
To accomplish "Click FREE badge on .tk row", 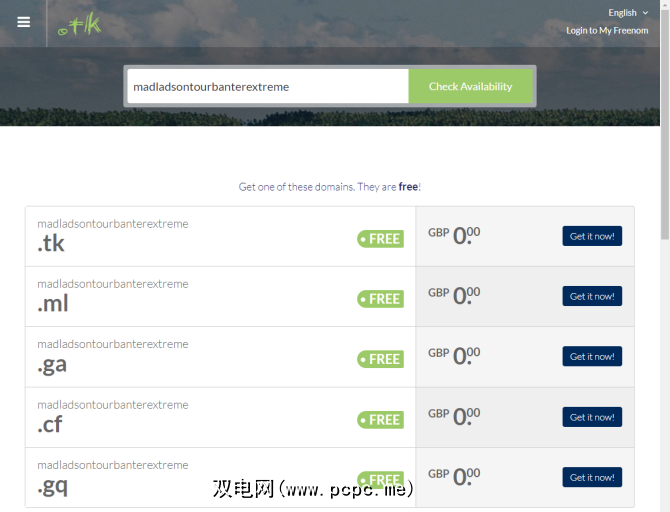I will pyautogui.click(x=380, y=239).
